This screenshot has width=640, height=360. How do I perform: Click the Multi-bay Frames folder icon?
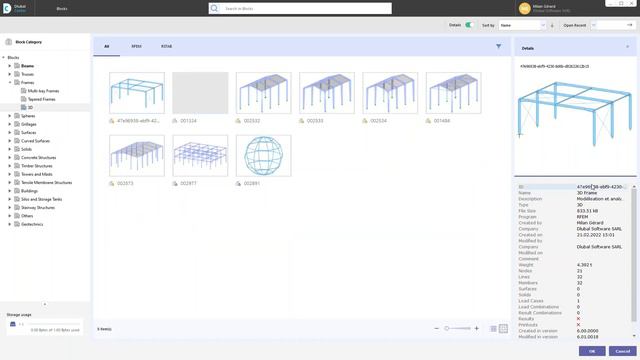click(24, 91)
